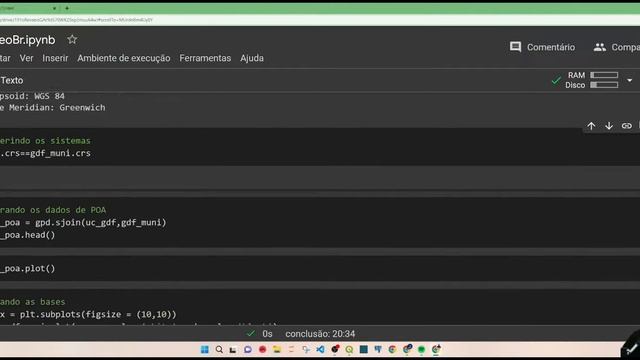
Task: Click the WGS 84 output line
Action: [32, 96]
